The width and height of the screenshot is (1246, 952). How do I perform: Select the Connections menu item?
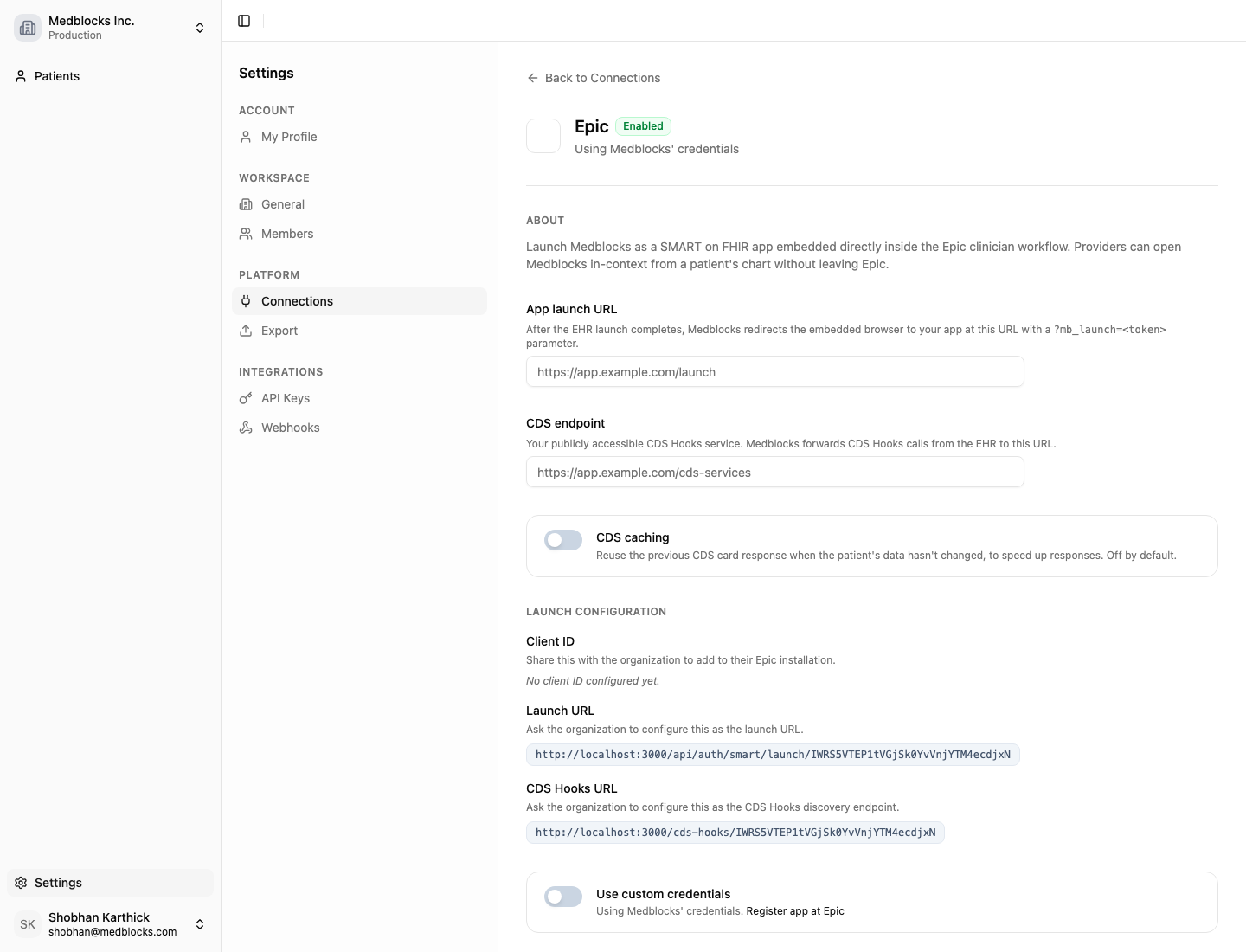[359, 301]
